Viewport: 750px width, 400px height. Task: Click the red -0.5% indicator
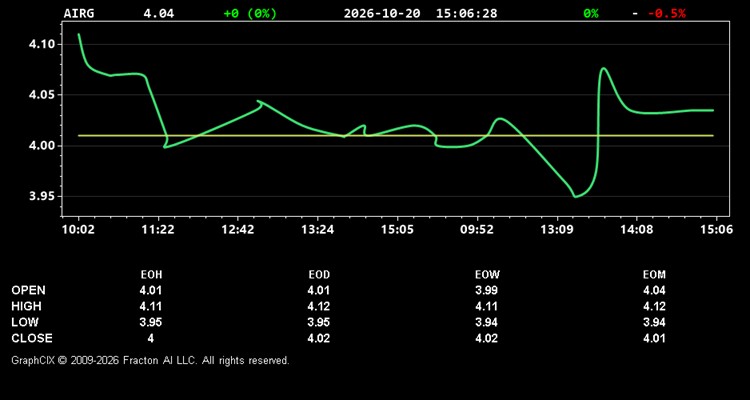[x=667, y=13]
